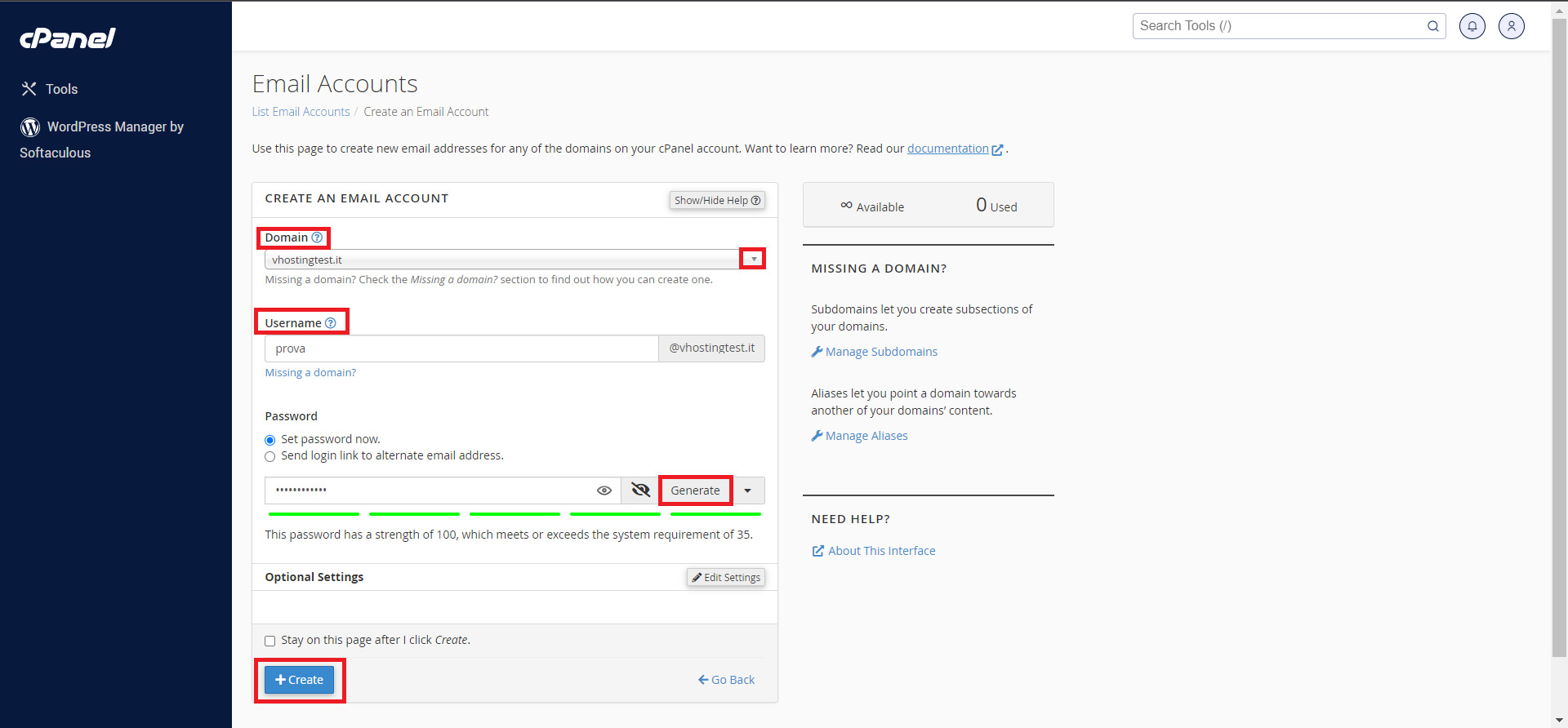The height and width of the screenshot is (728, 1568).
Task: Click Edit Settings button
Action: point(726,578)
